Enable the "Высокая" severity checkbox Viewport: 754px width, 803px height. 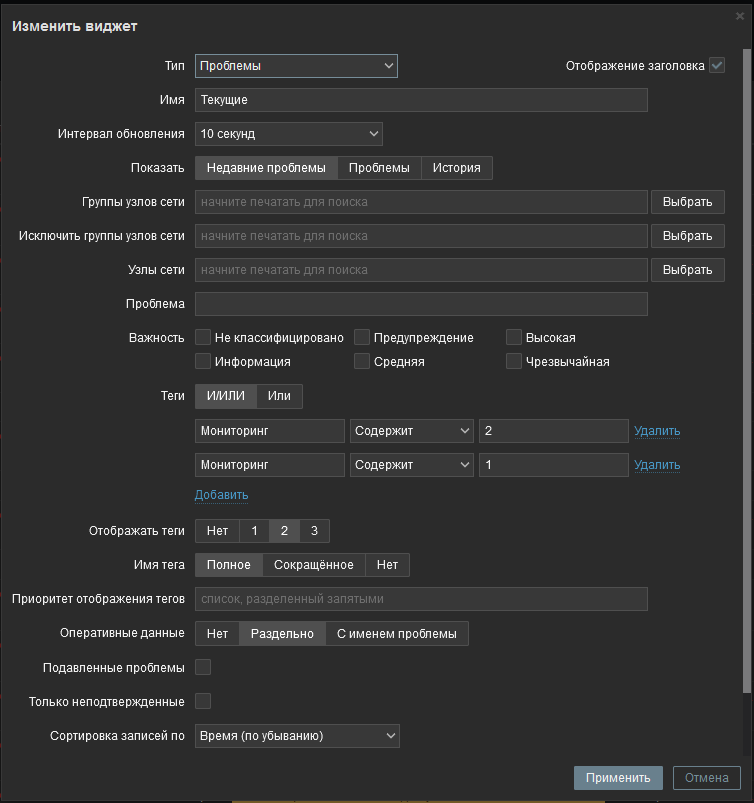click(514, 337)
